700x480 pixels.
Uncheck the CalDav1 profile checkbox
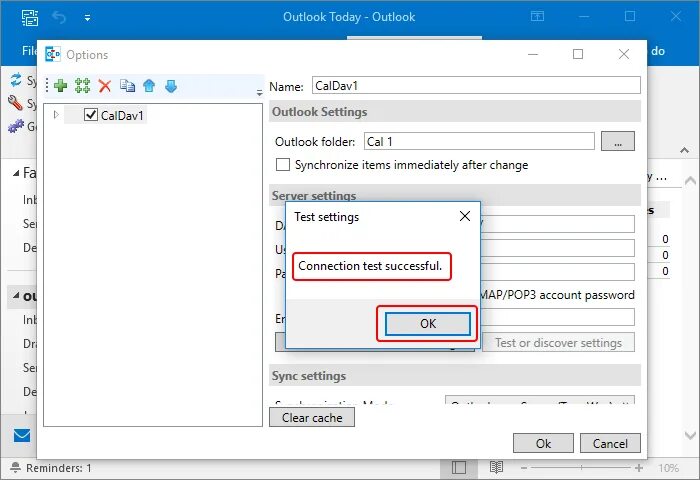[x=91, y=115]
